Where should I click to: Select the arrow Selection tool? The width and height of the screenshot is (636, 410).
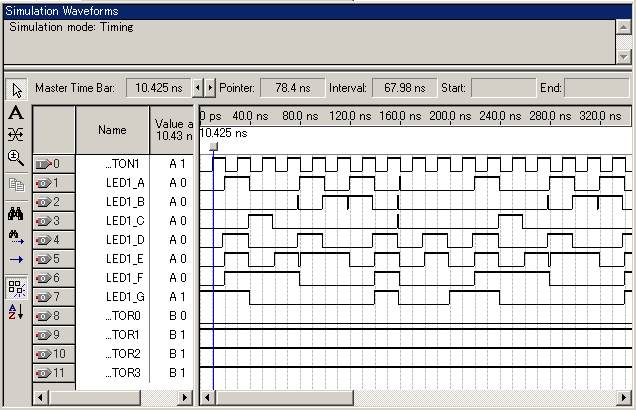(x=16, y=90)
